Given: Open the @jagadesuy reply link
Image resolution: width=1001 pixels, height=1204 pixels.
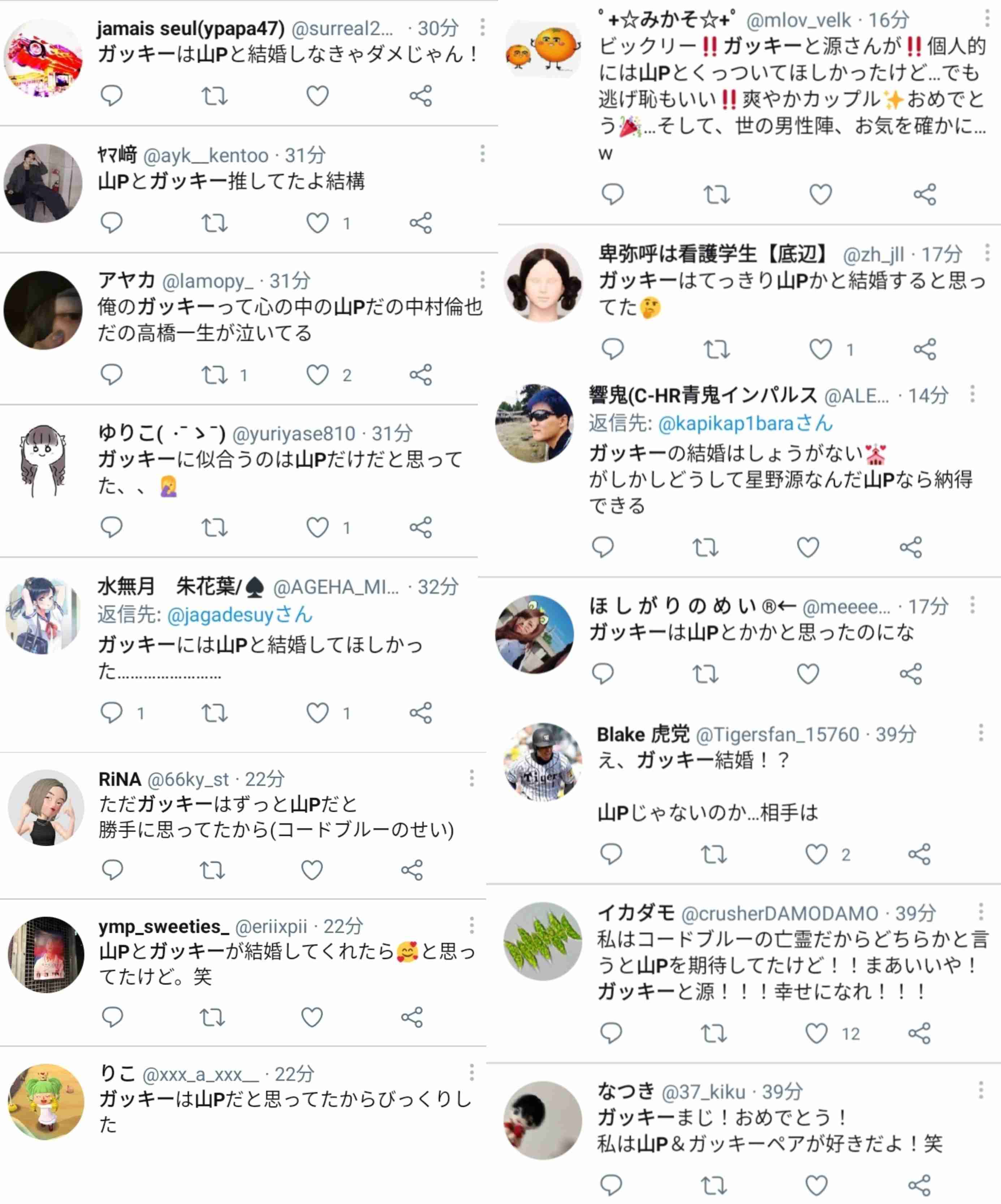Looking at the screenshot, I should pos(240,615).
